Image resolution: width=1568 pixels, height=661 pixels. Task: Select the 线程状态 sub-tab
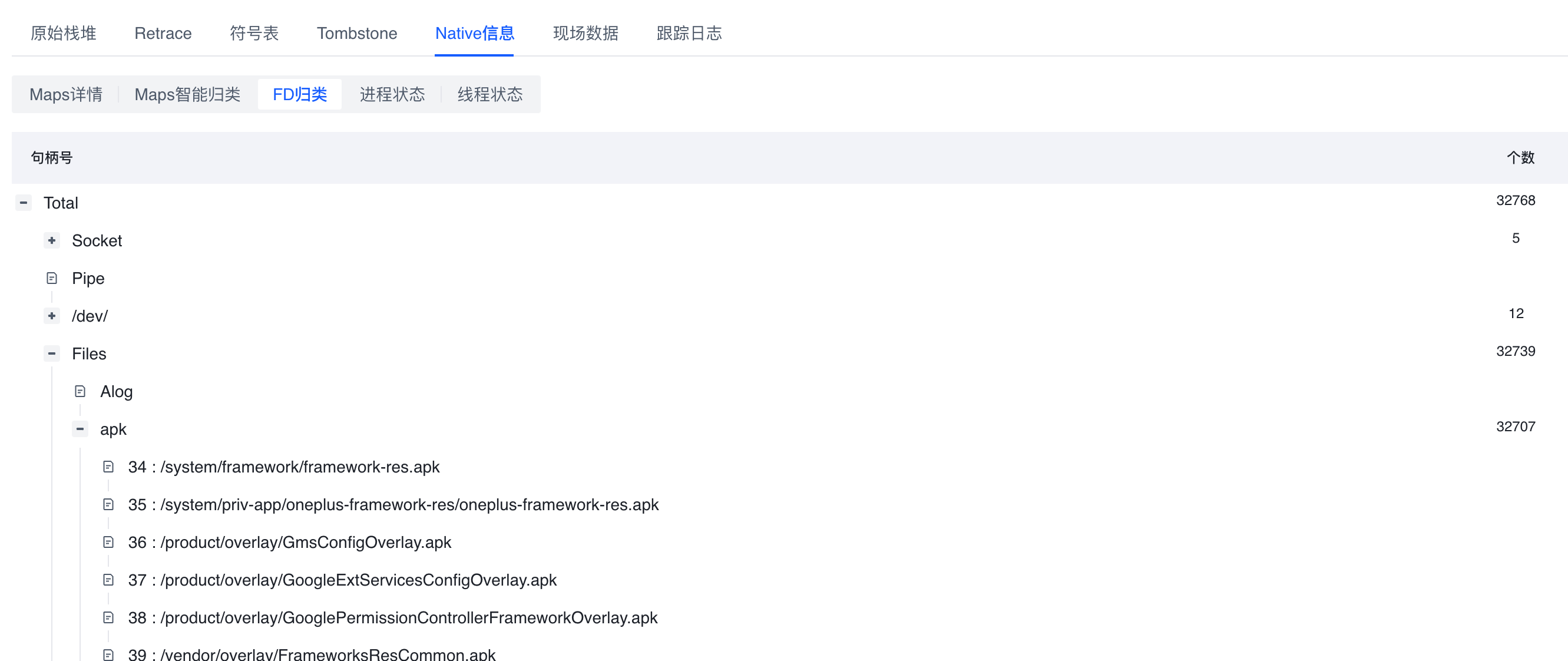490,94
